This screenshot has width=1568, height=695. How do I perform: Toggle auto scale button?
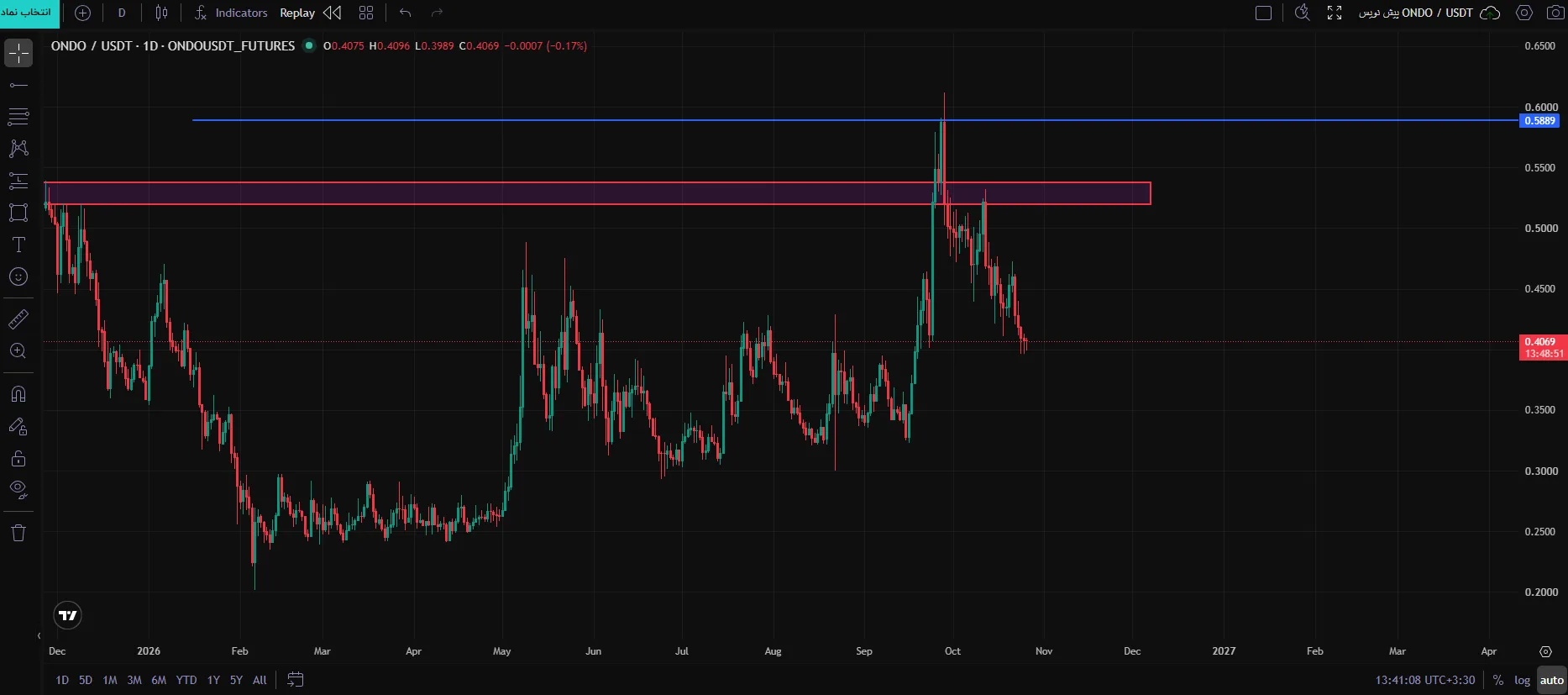pyautogui.click(x=1552, y=680)
